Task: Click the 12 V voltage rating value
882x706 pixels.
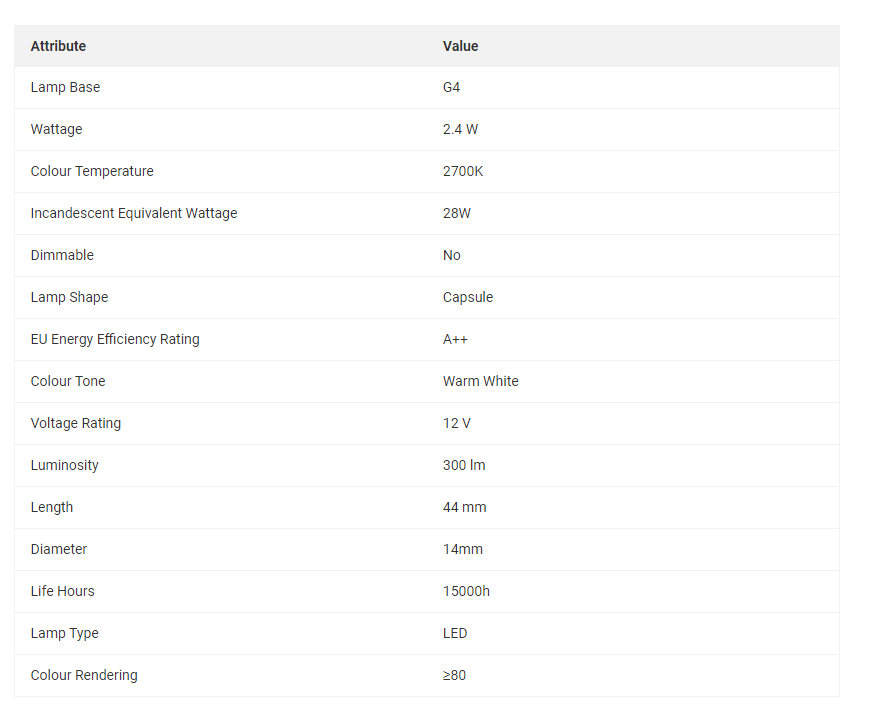Action: point(457,423)
